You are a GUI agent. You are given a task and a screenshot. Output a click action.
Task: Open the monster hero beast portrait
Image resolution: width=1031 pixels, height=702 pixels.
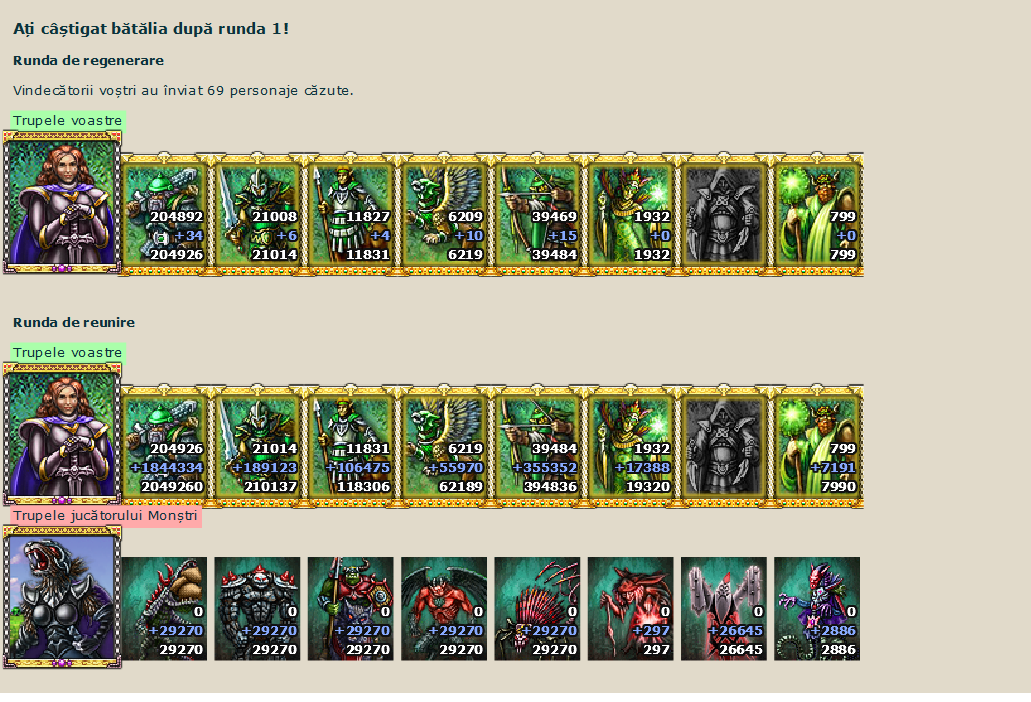tap(62, 597)
